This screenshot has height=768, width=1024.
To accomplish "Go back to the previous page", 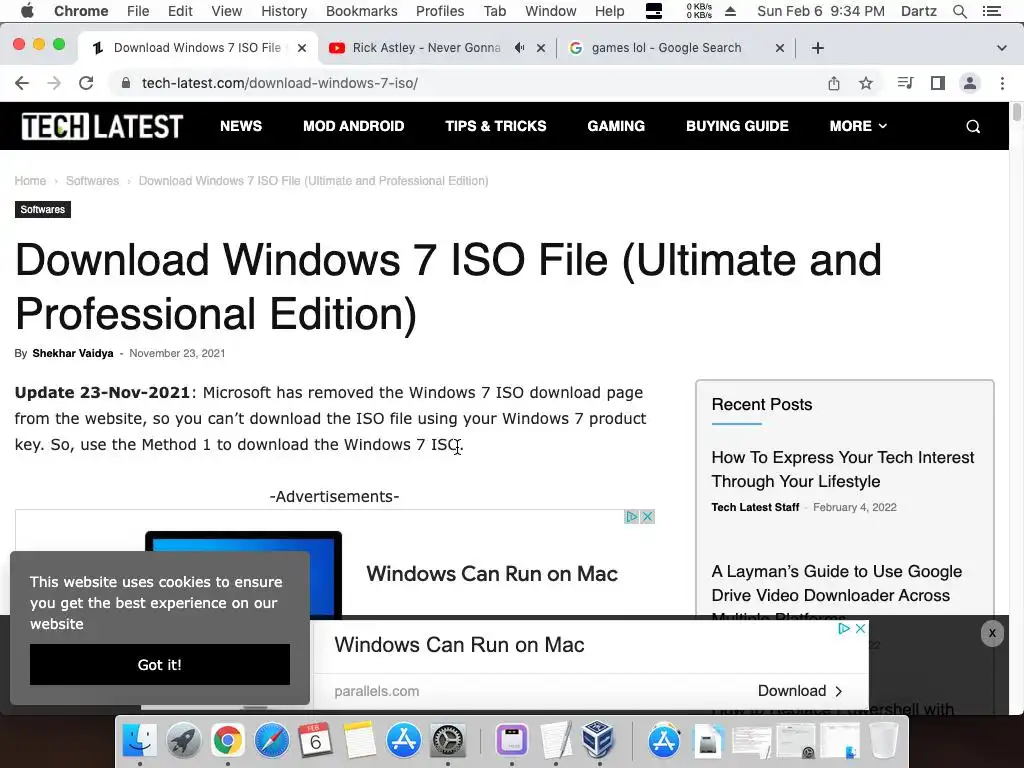I will (x=22, y=83).
